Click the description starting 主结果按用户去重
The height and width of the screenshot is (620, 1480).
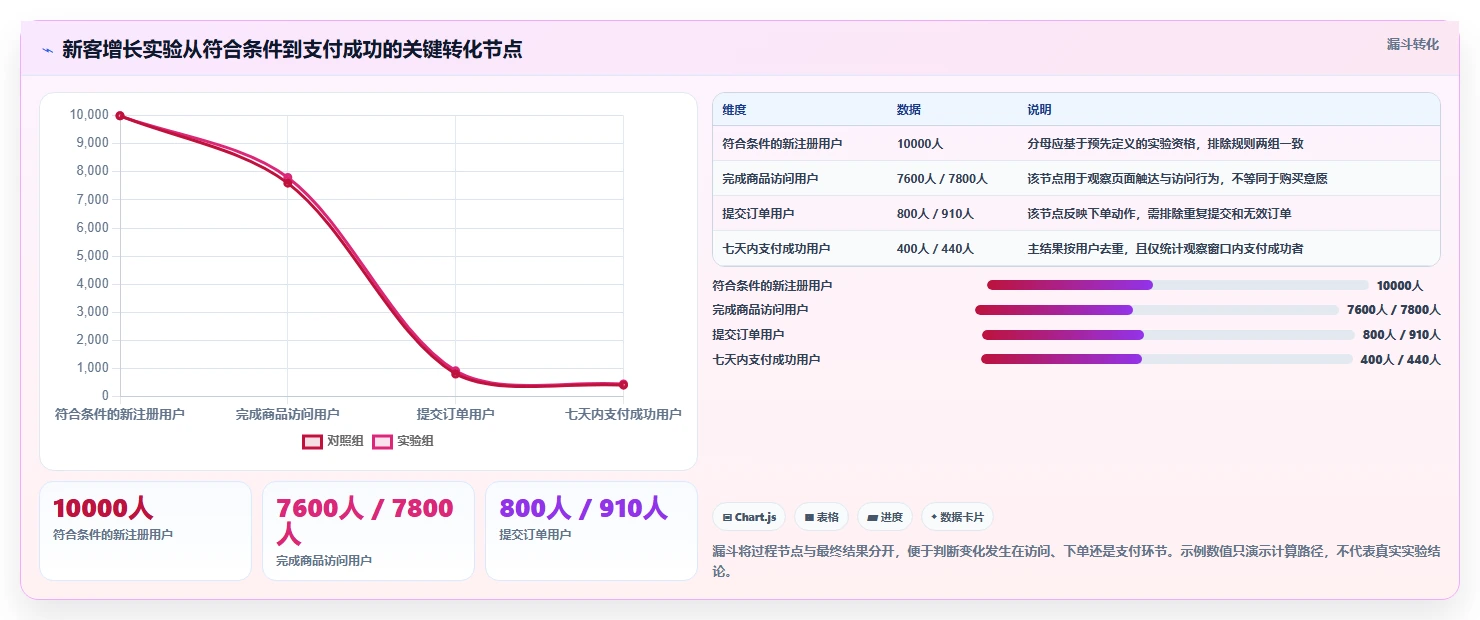click(x=1165, y=249)
